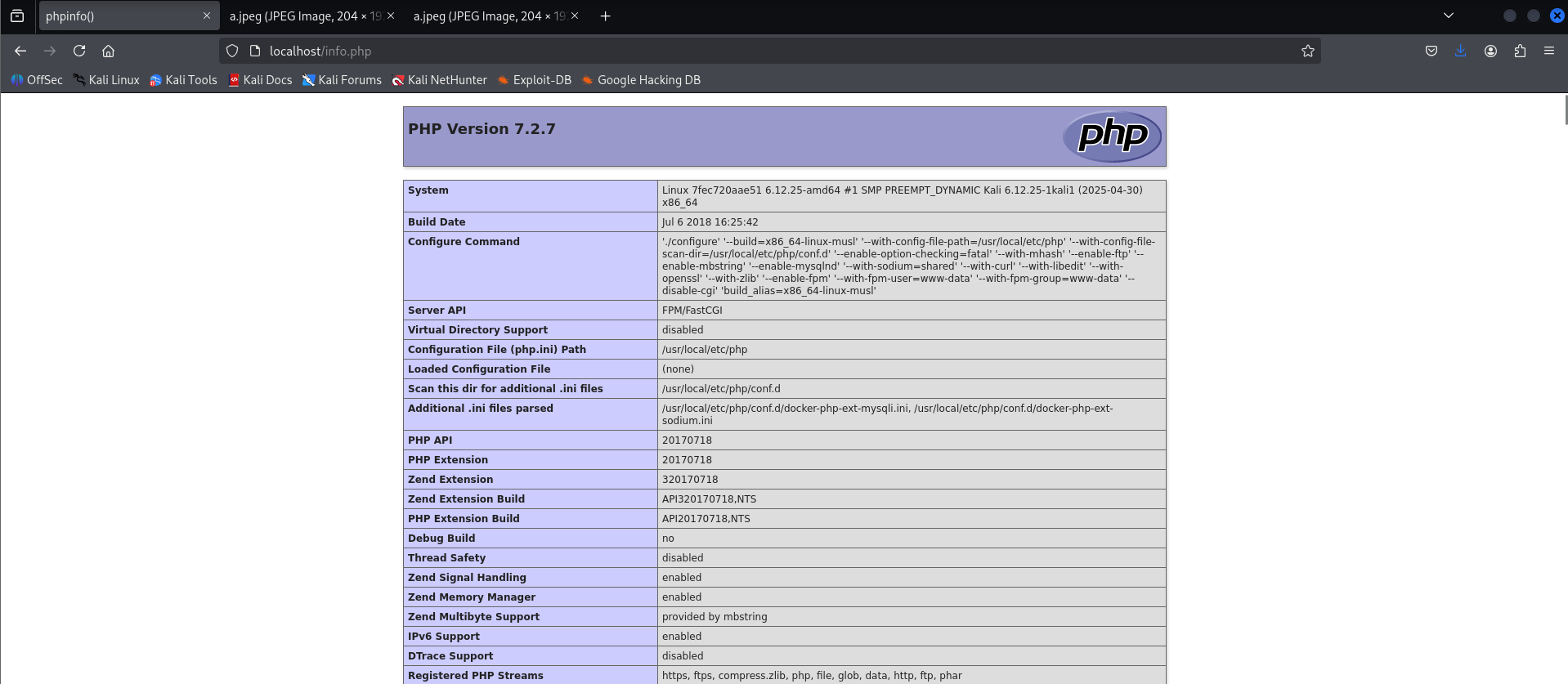This screenshot has height=684, width=1568.
Task: Open the Downloads panel
Action: tap(1460, 51)
